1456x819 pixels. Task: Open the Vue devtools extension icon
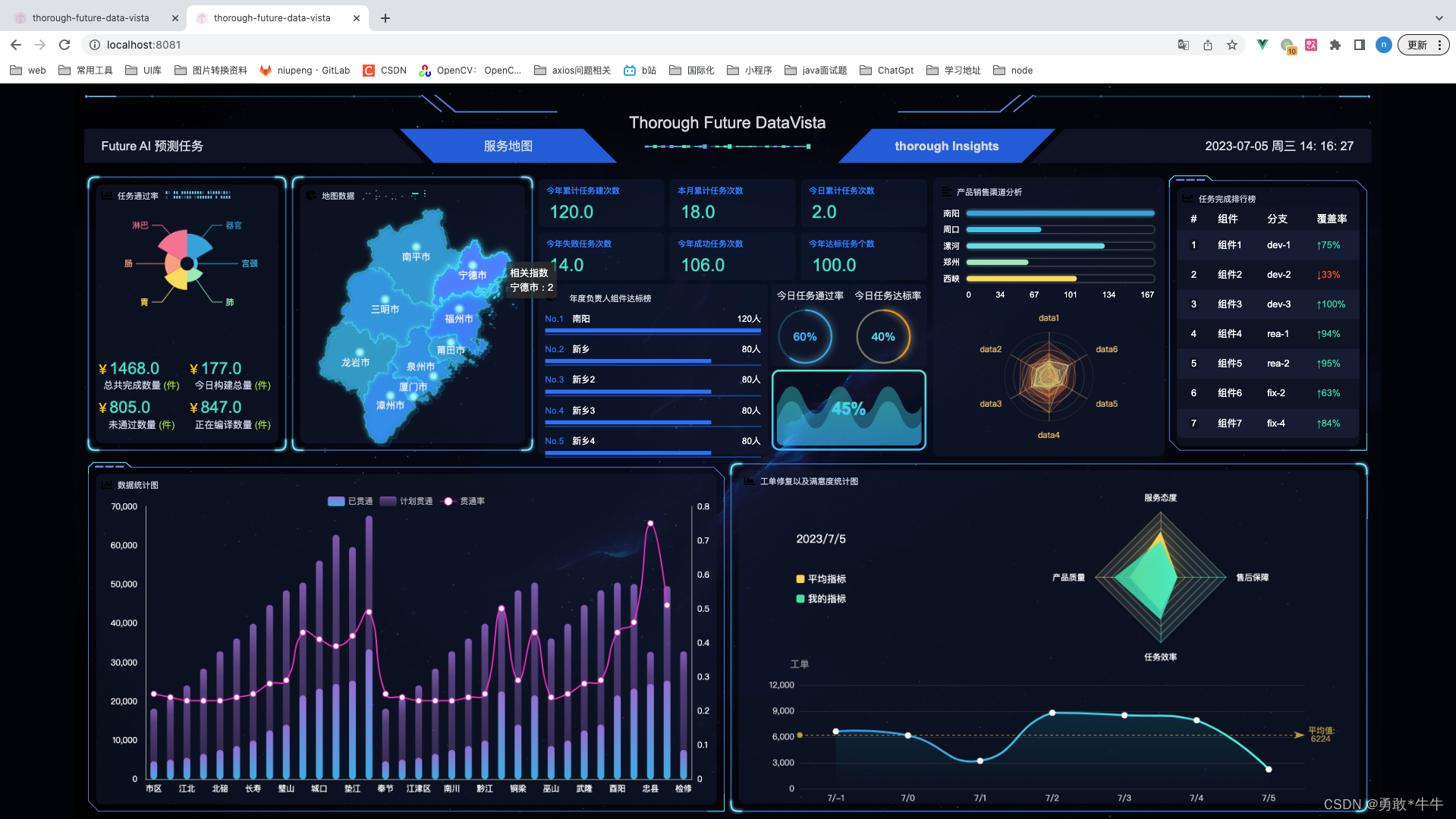[1262, 45]
